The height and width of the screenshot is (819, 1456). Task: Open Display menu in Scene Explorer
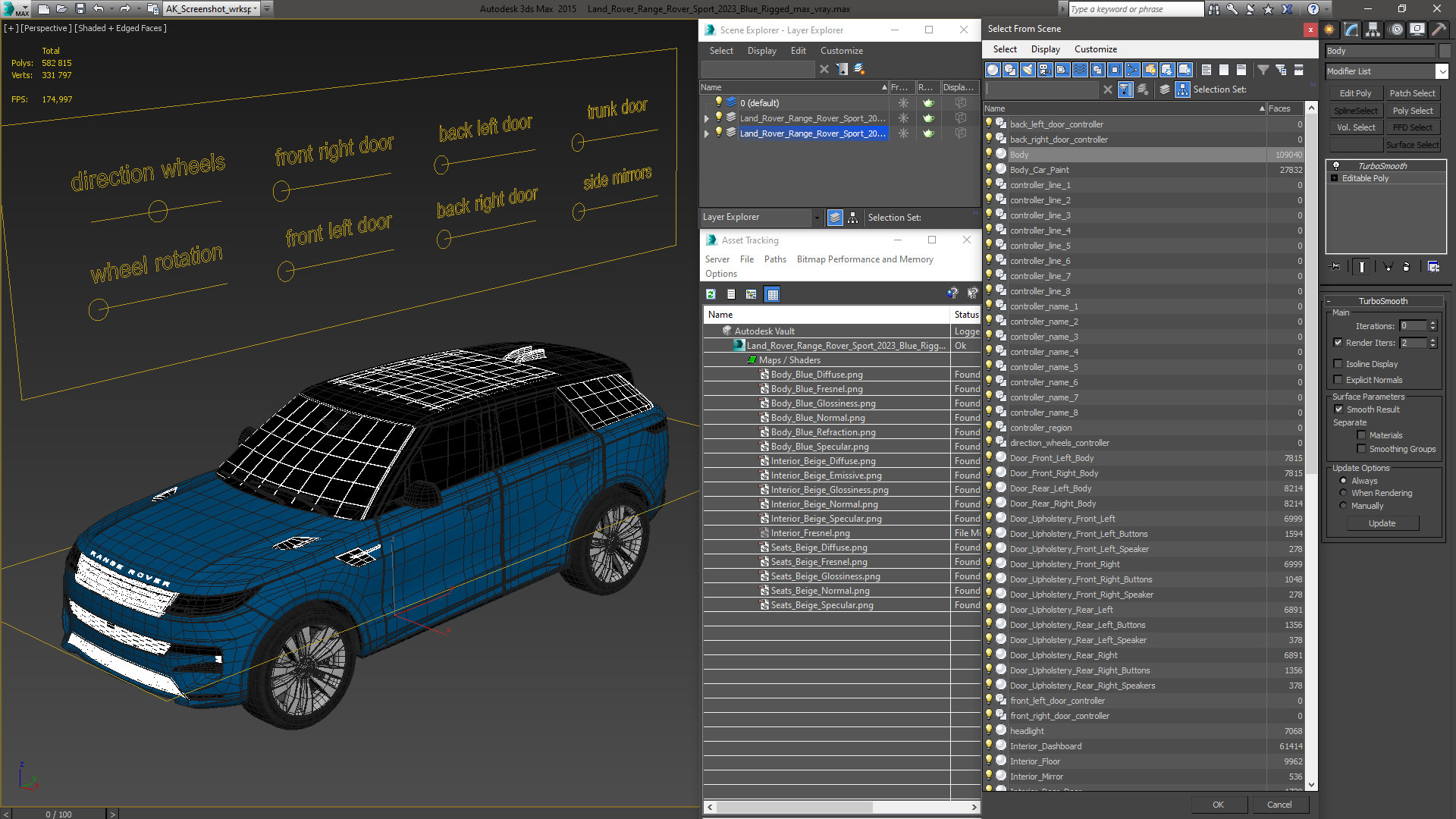[x=761, y=51]
